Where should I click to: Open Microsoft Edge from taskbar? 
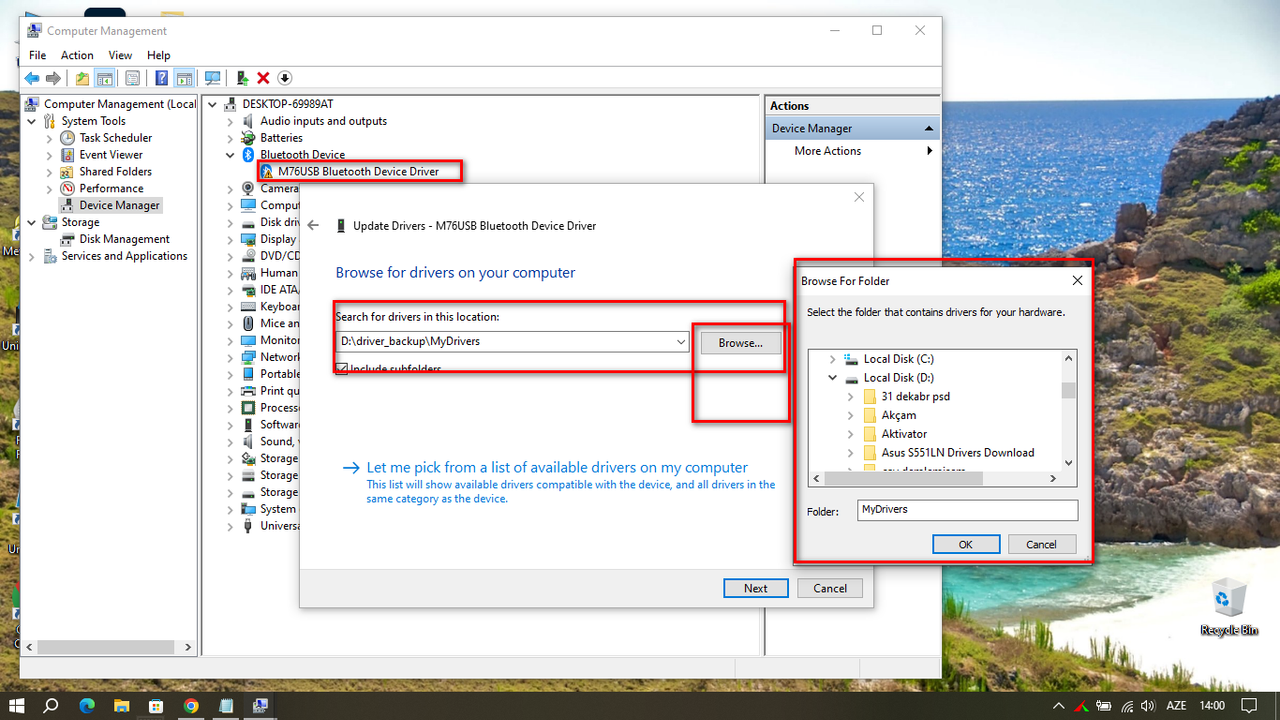(87, 705)
